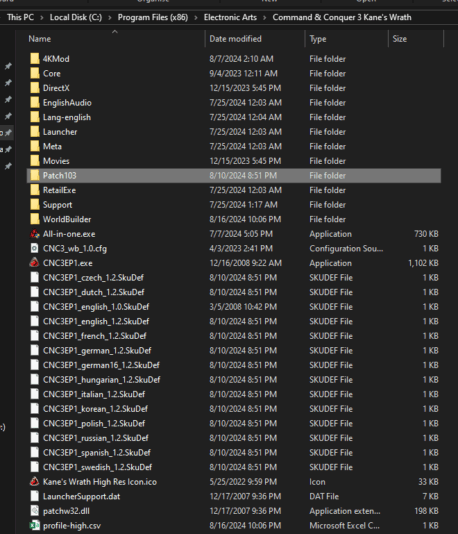Click the 1,102 KB size of CNC3EP1.exe
The height and width of the screenshot is (534, 458).
[x=423, y=263]
